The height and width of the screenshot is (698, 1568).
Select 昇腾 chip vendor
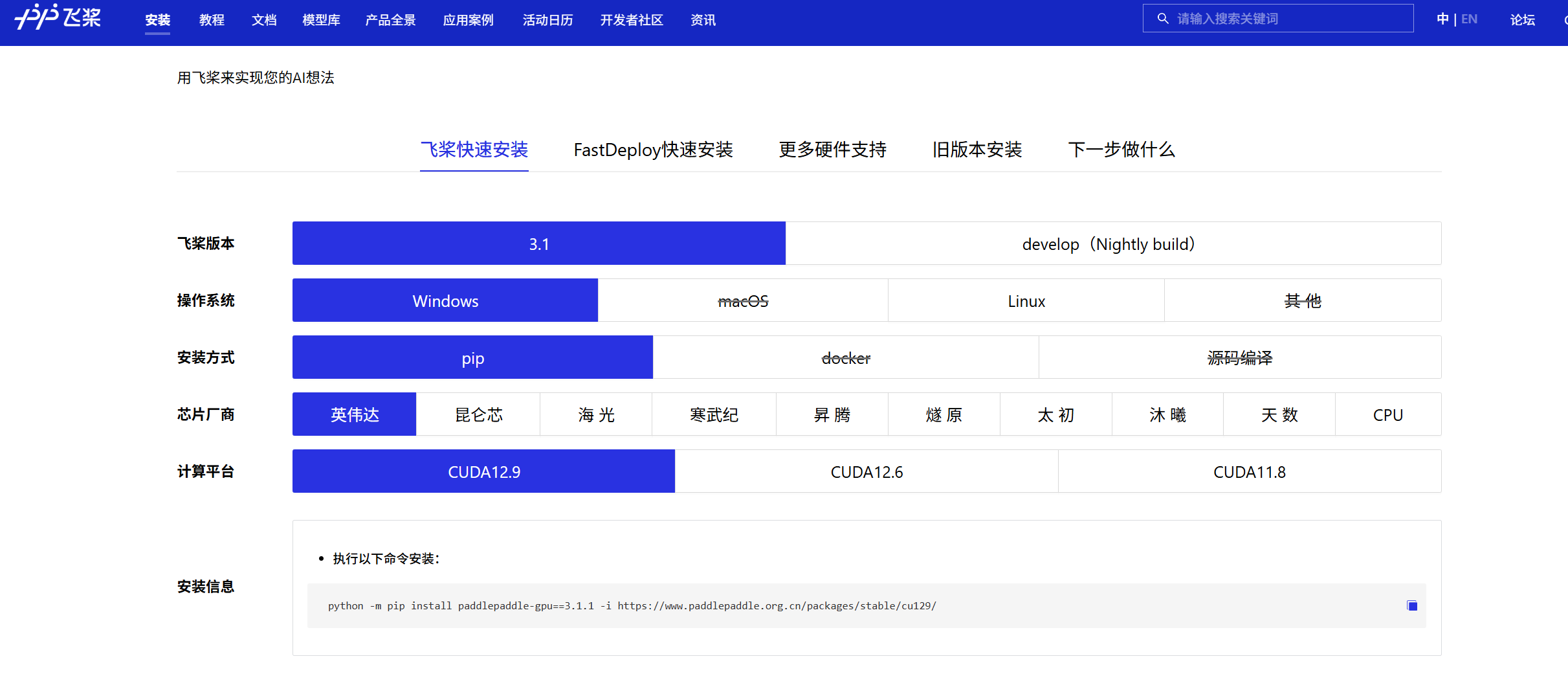pos(832,414)
